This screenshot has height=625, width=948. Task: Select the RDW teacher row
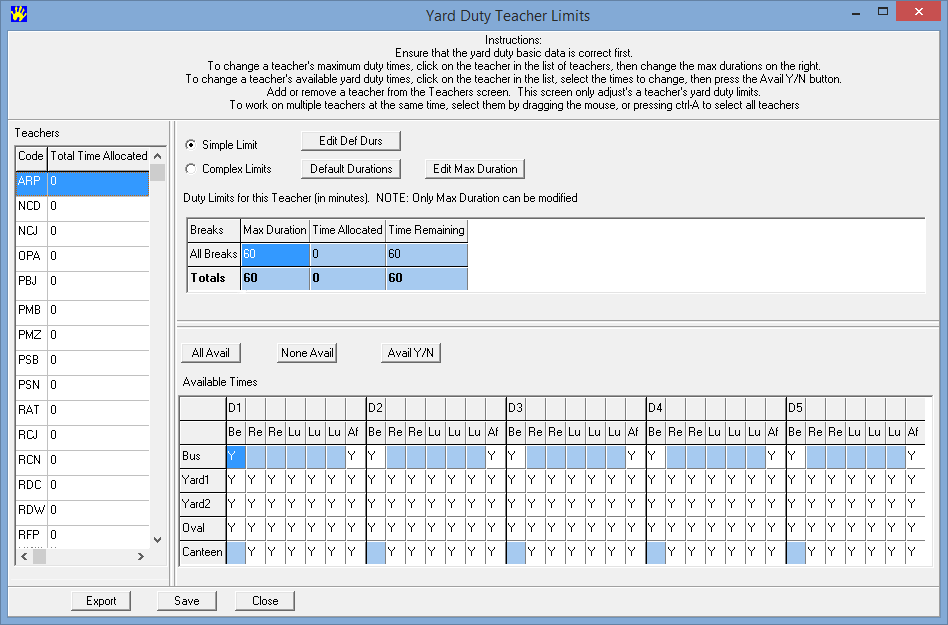coord(82,513)
